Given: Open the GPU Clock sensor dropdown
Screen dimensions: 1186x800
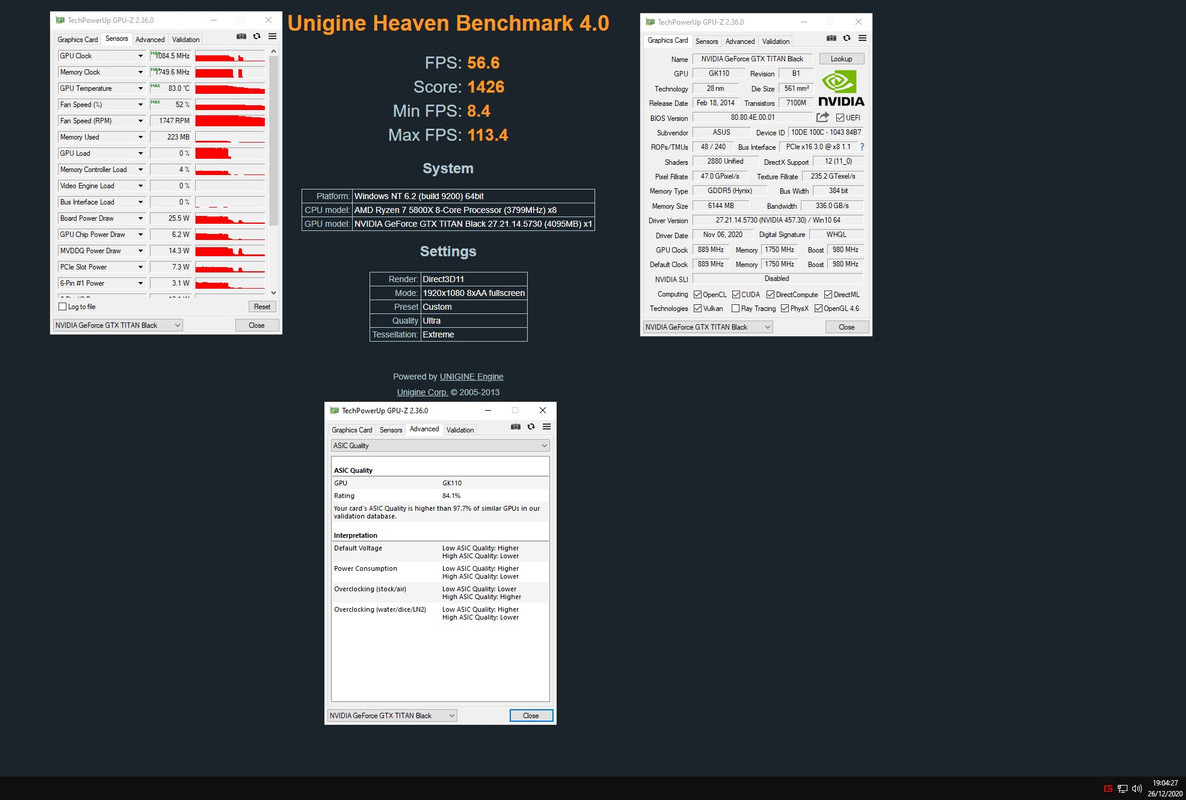Looking at the screenshot, I should 140,56.
